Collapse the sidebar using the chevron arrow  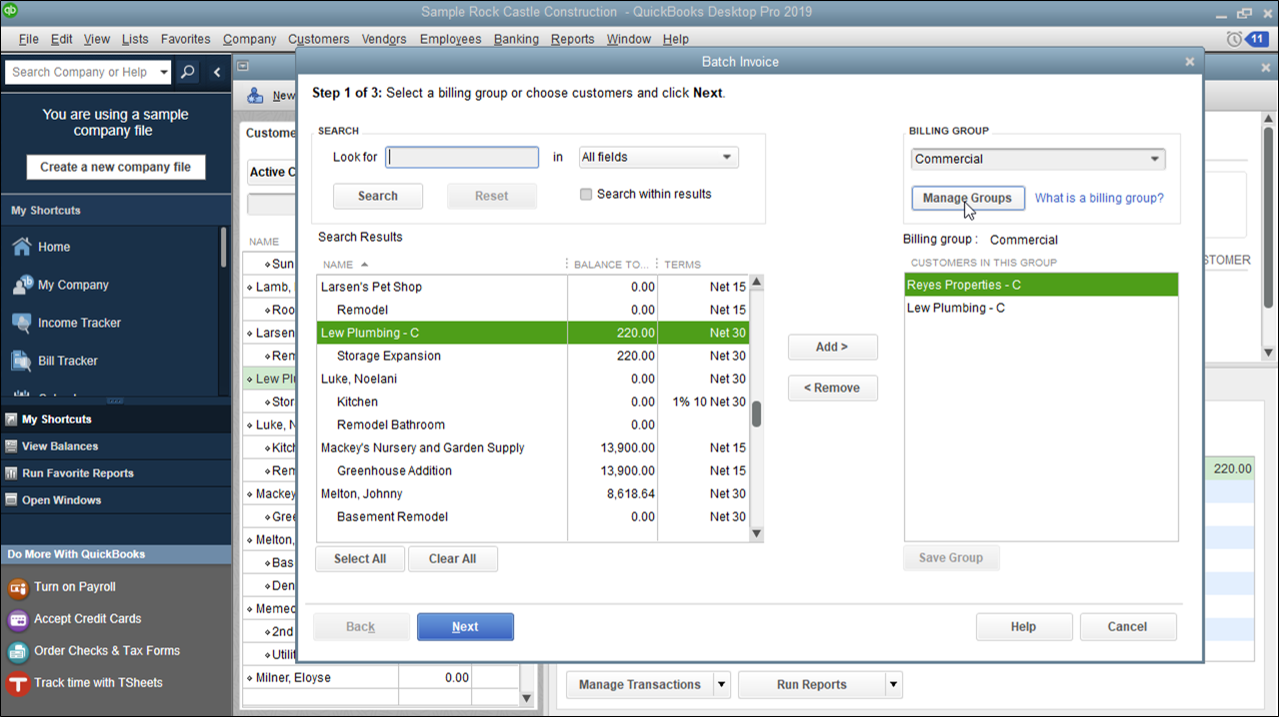pos(218,71)
